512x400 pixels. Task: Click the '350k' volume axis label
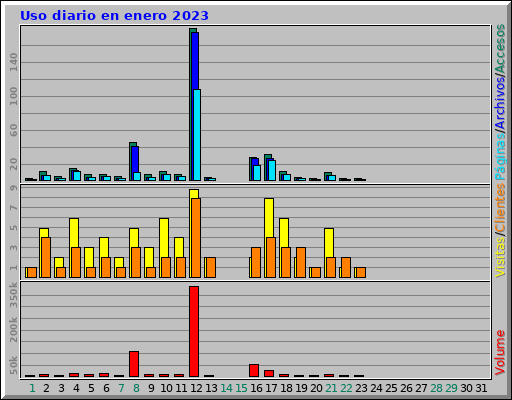click(x=13, y=295)
